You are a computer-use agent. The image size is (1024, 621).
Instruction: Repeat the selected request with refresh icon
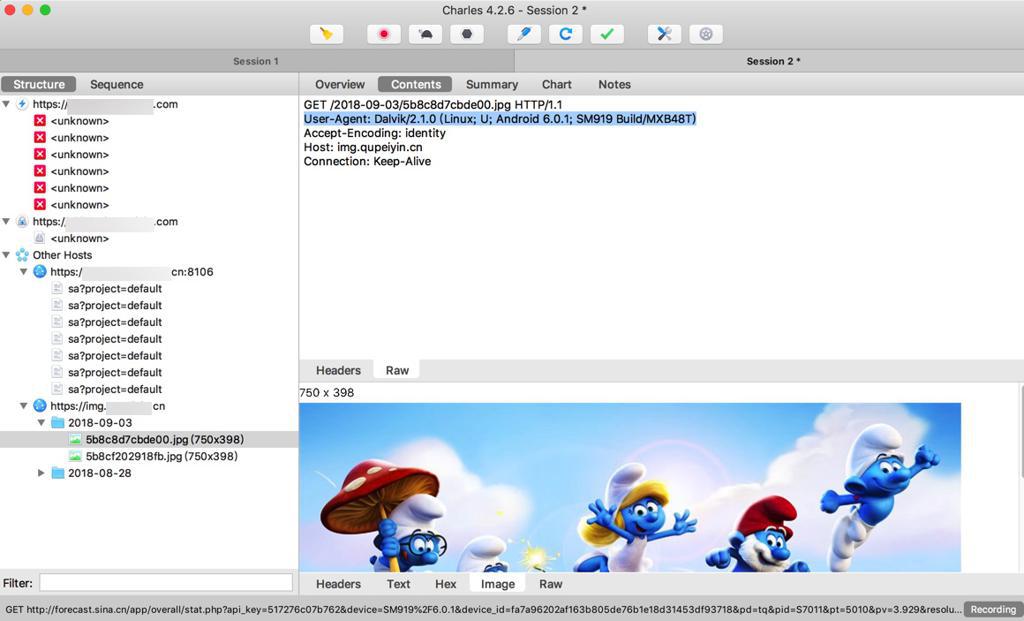pyautogui.click(x=566, y=34)
